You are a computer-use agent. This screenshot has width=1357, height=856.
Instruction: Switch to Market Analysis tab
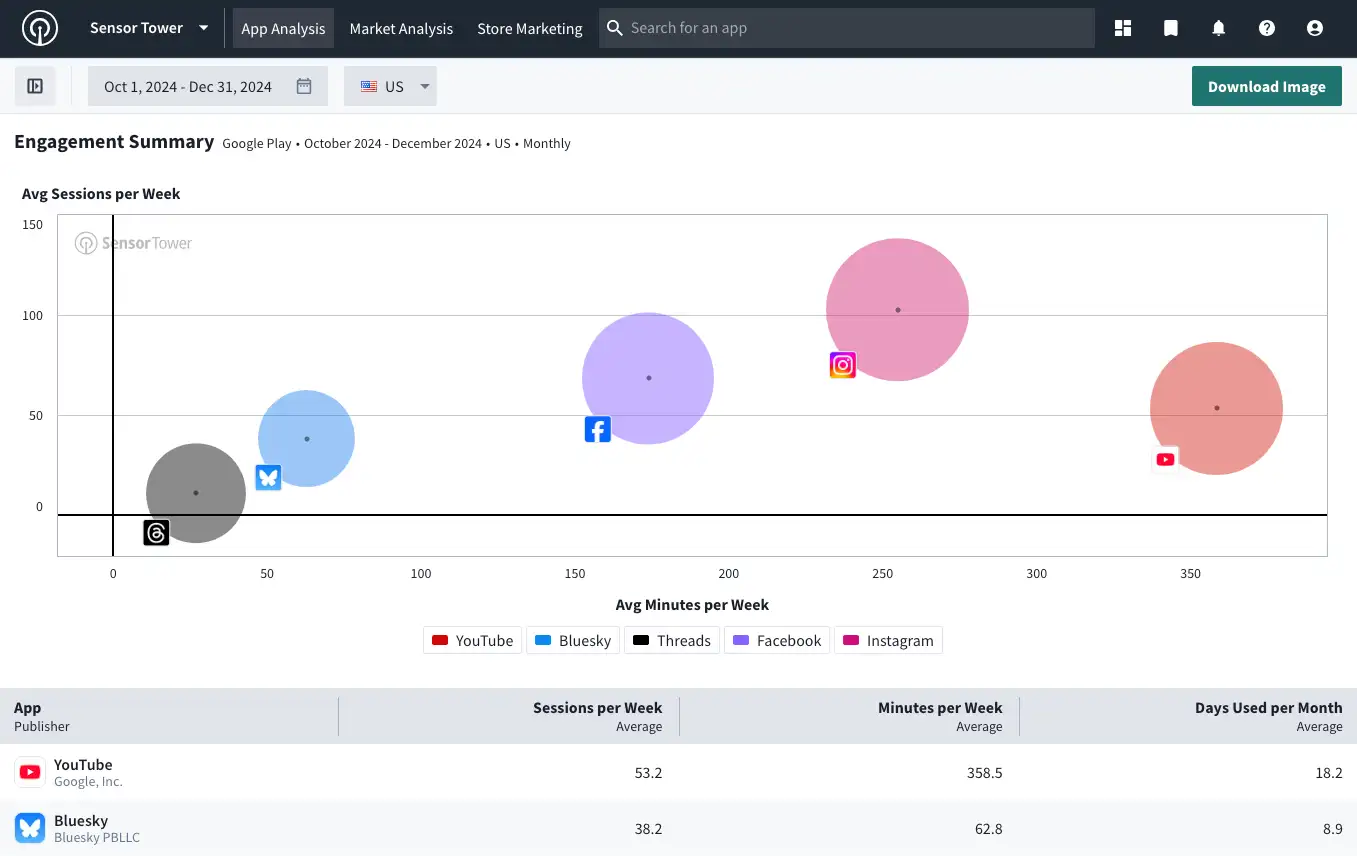tap(401, 28)
